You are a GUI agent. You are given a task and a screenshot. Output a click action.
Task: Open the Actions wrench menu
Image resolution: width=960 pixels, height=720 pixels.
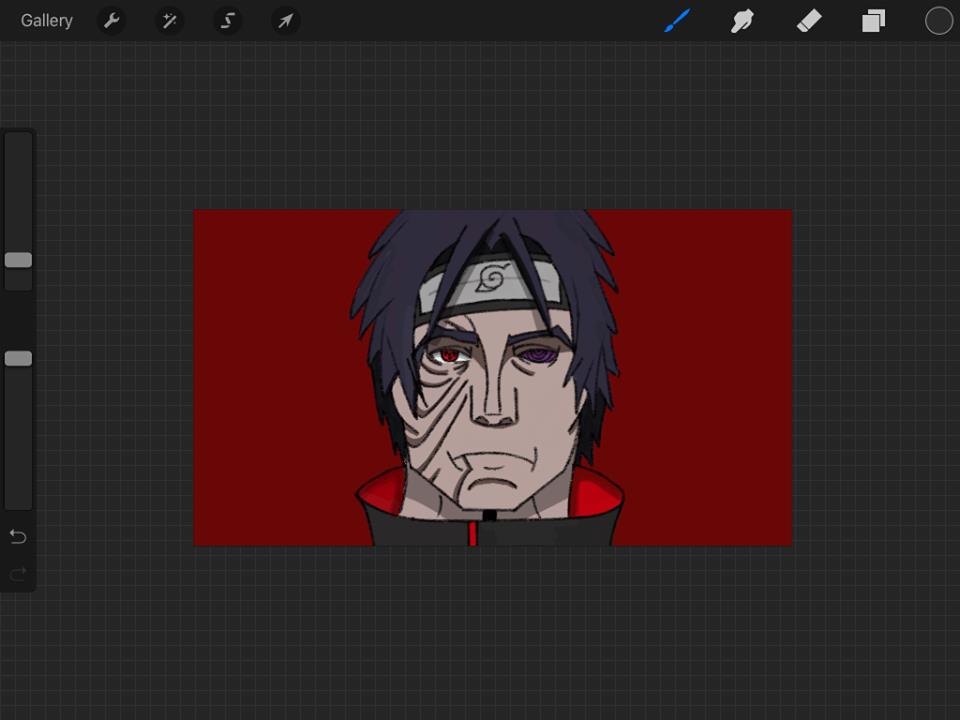pyautogui.click(x=112, y=20)
